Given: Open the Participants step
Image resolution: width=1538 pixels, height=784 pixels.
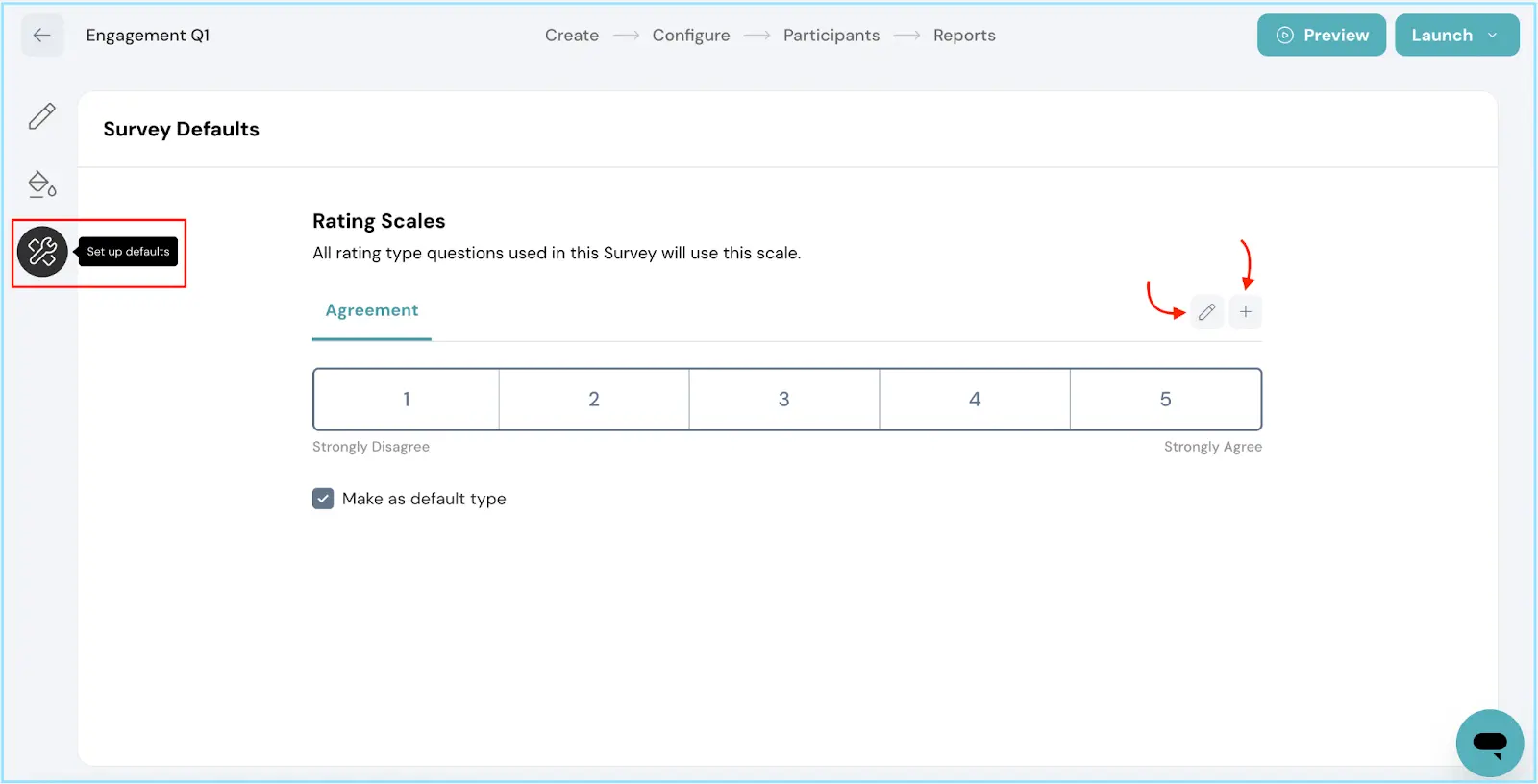Looking at the screenshot, I should coord(831,36).
